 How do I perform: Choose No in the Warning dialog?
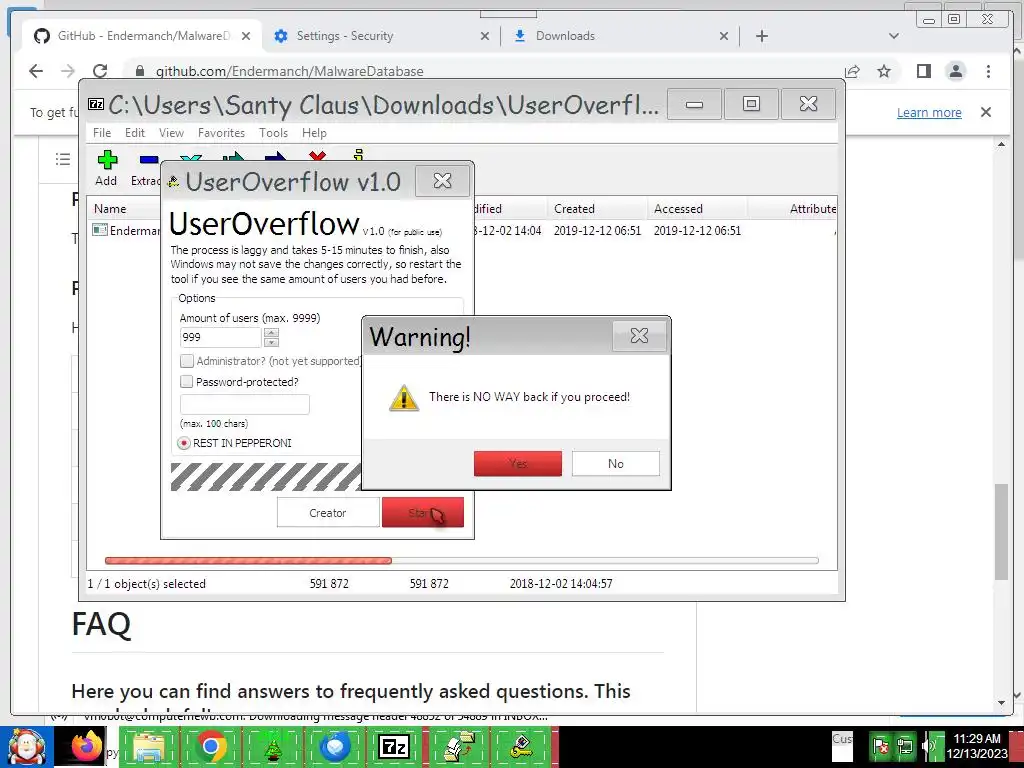pyautogui.click(x=616, y=464)
